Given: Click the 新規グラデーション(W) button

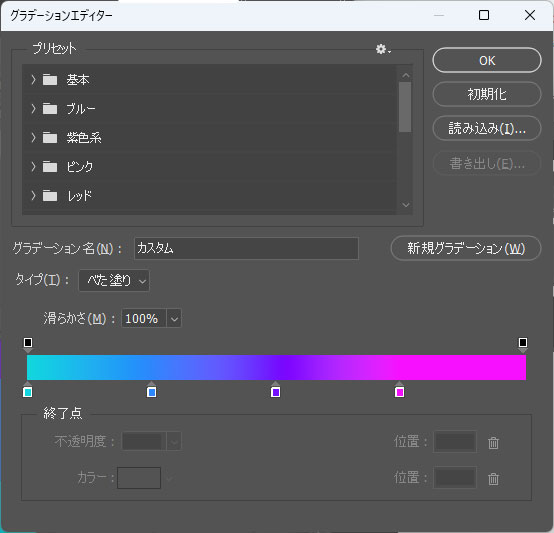Looking at the screenshot, I should point(466,248).
